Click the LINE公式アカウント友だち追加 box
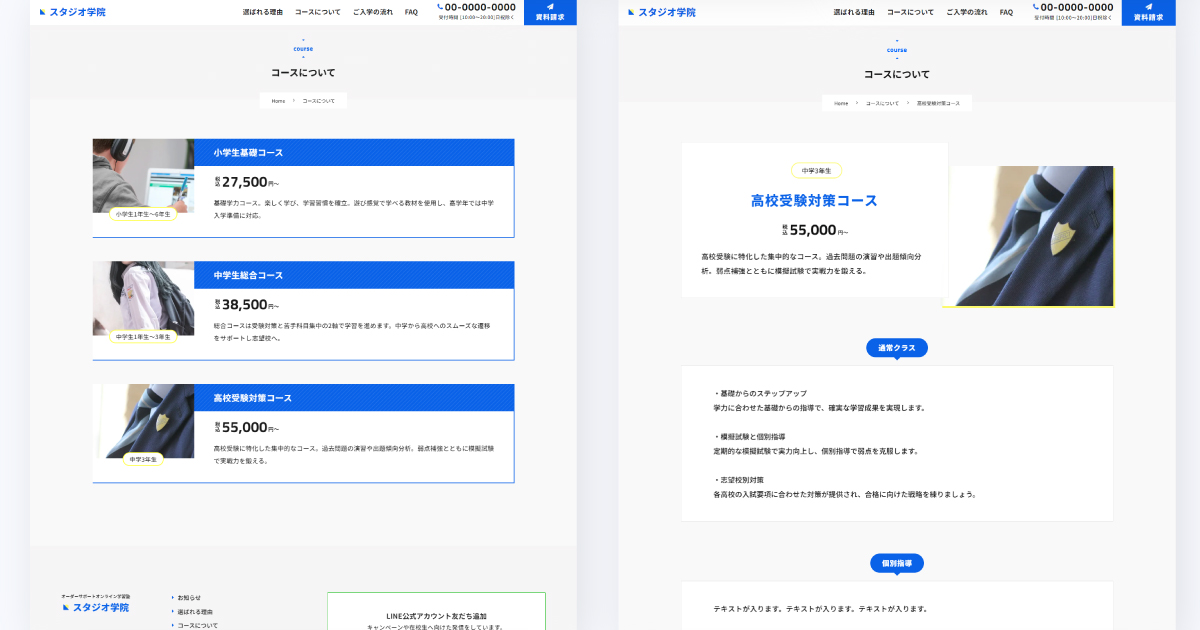1200x630 pixels. pyautogui.click(x=436, y=611)
